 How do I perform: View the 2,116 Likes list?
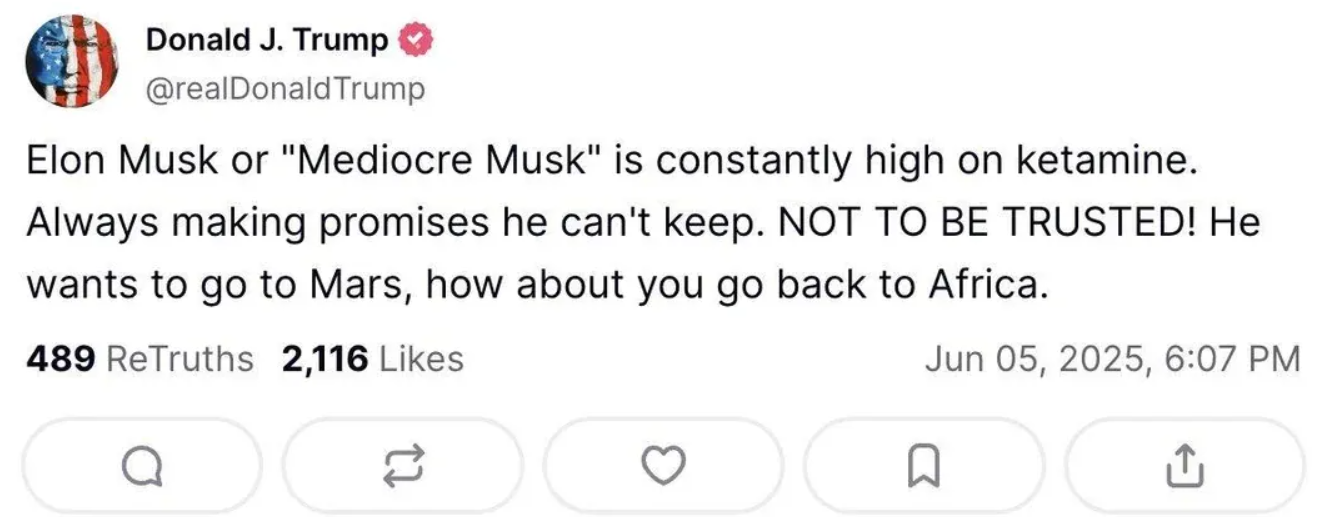[x=373, y=358]
